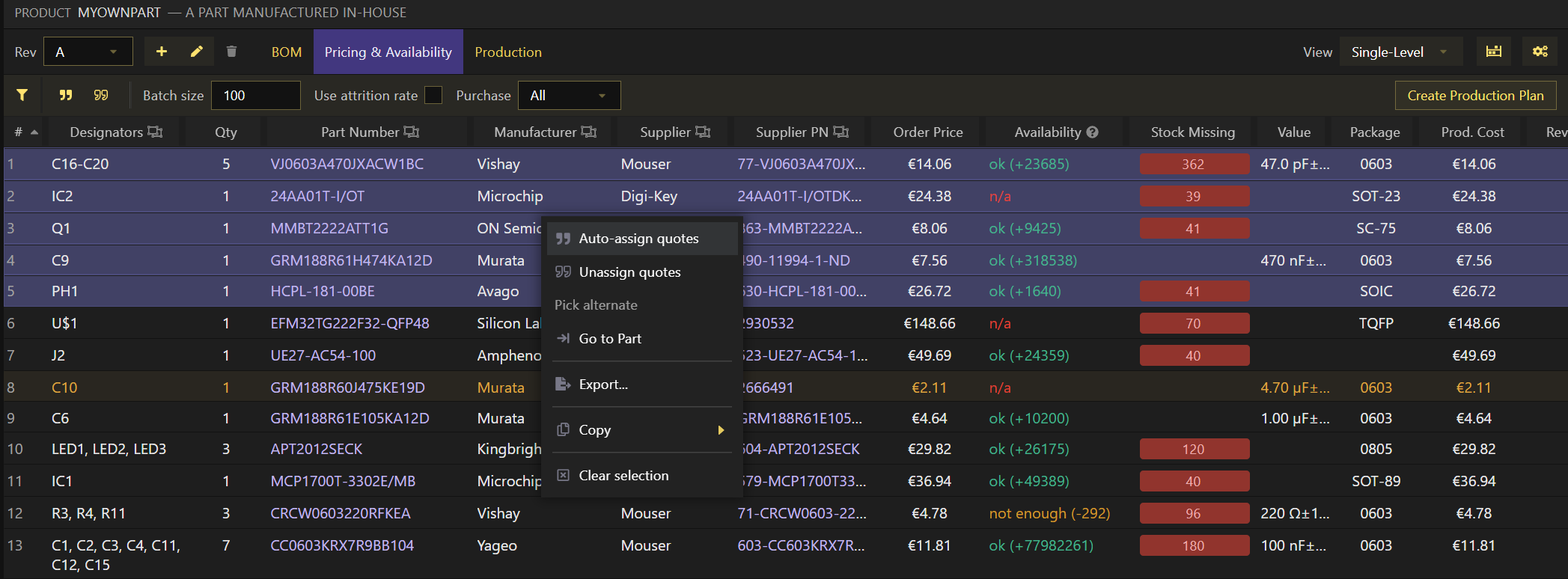Expand the Copy submenu arrow
This screenshot has width=1568, height=579.
click(721, 430)
